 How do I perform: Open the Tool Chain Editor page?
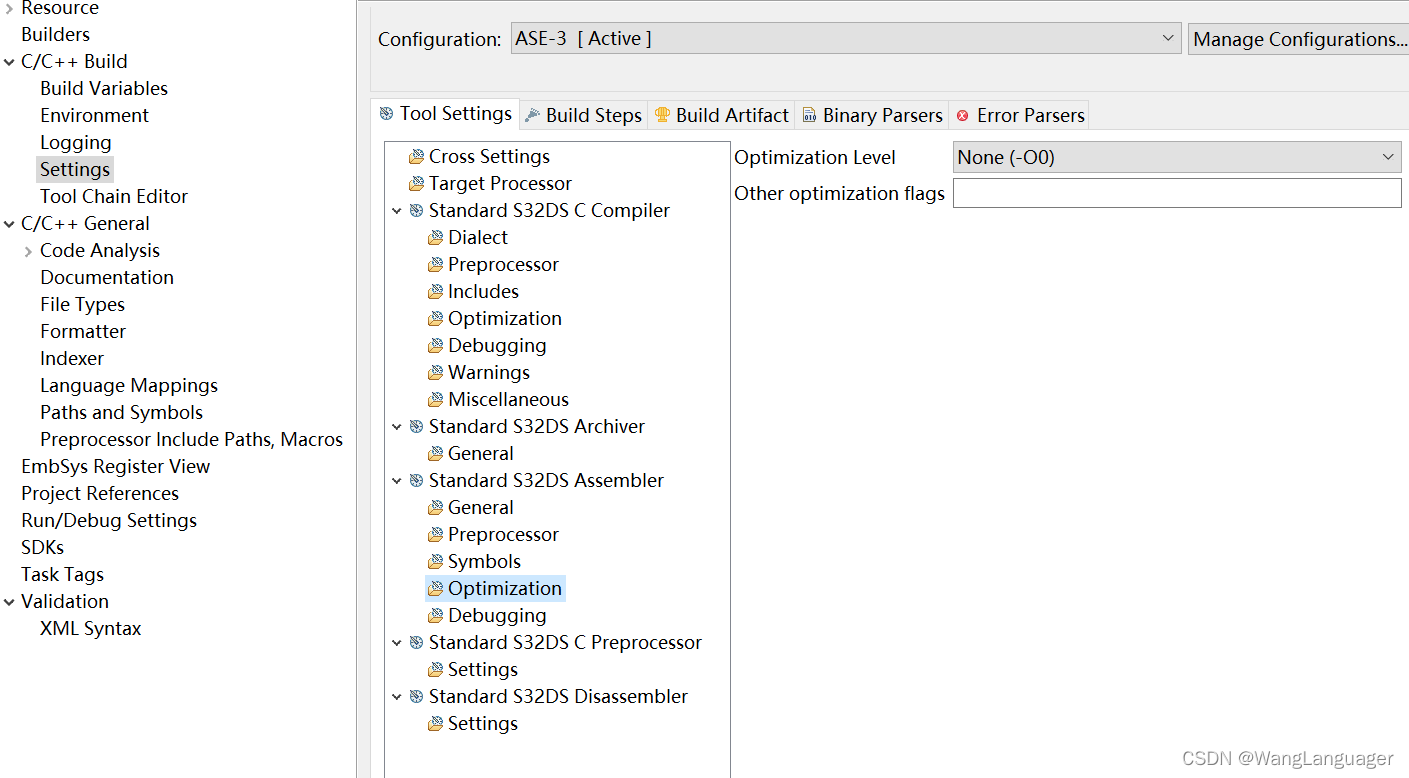[x=114, y=197]
